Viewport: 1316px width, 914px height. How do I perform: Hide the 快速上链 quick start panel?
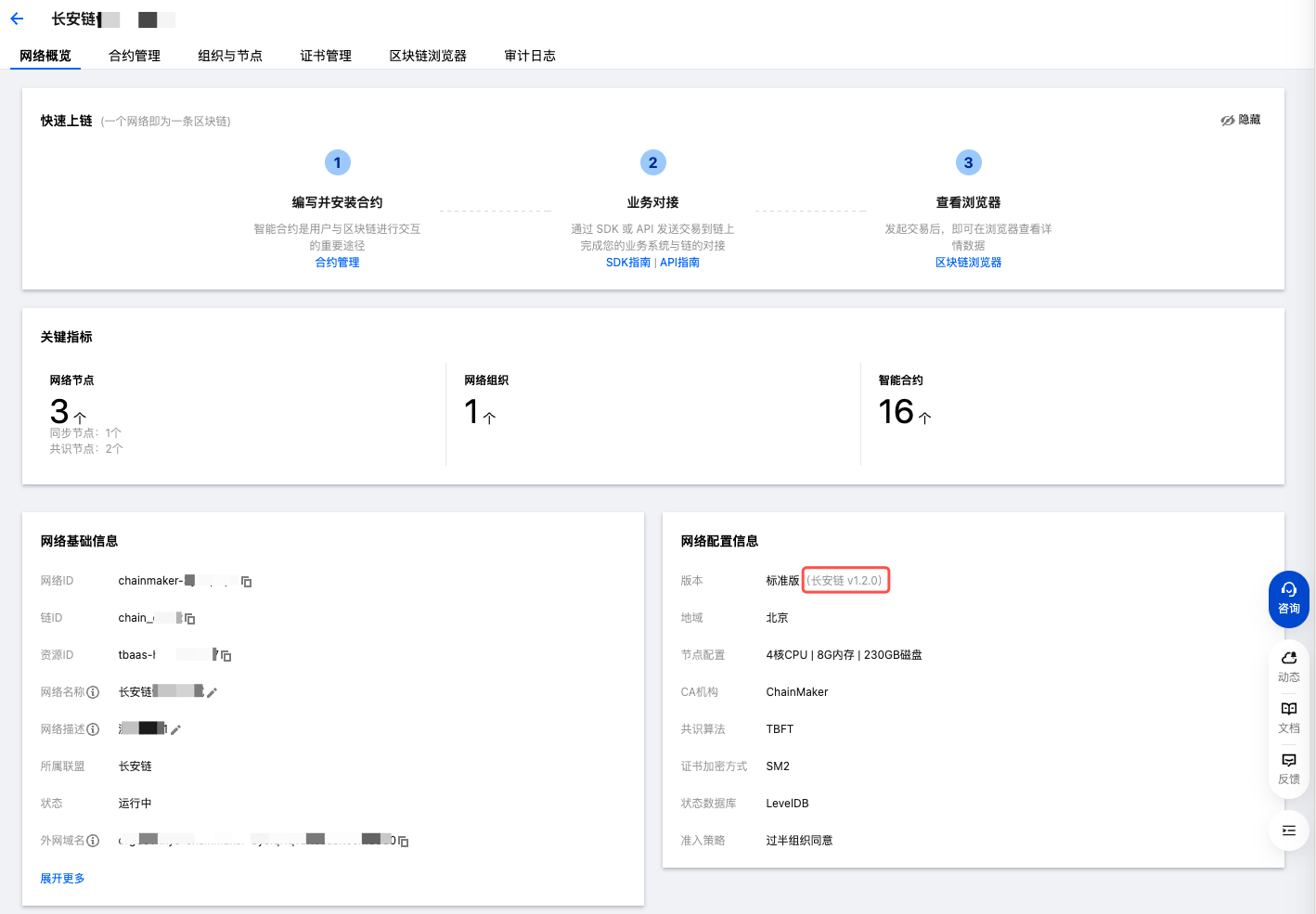tap(1241, 120)
